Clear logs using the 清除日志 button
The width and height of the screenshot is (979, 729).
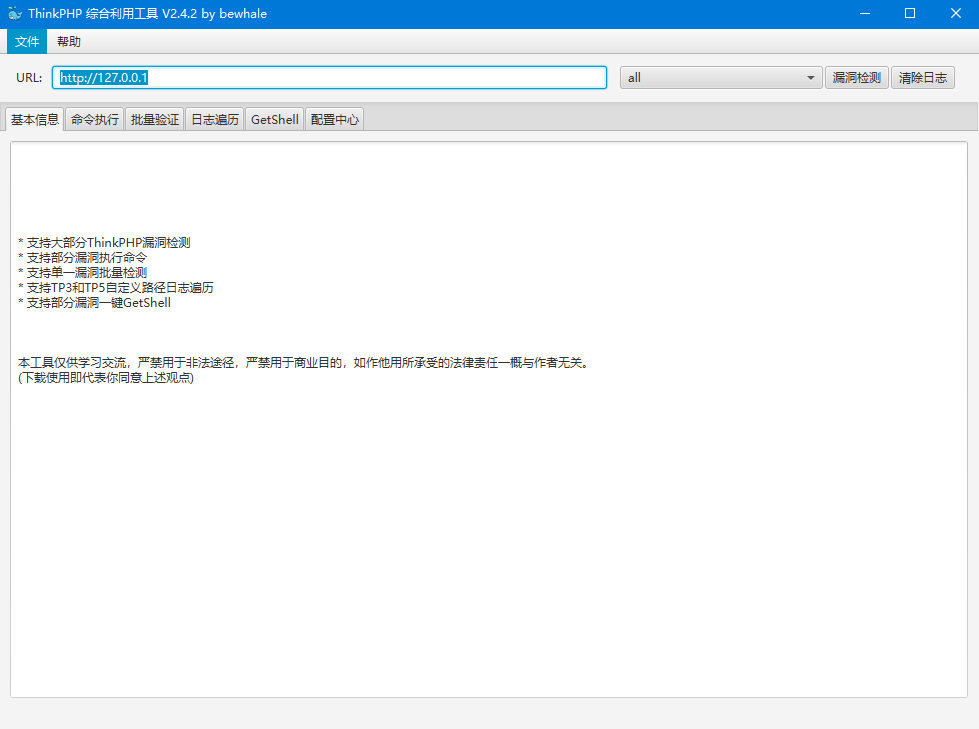coord(922,77)
